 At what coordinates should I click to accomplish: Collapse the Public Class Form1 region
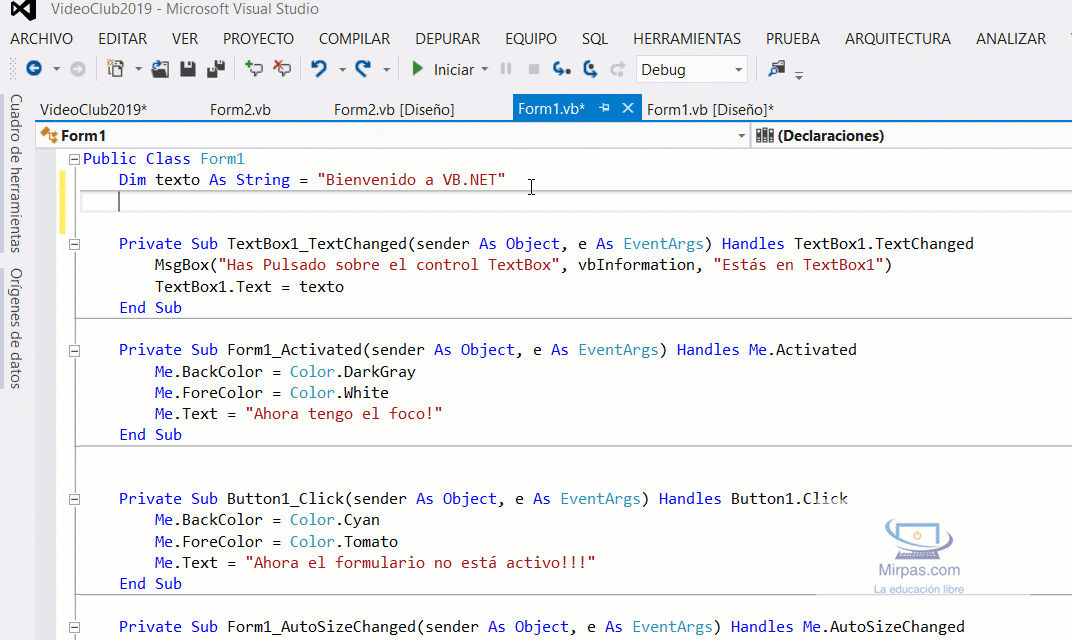(75, 159)
